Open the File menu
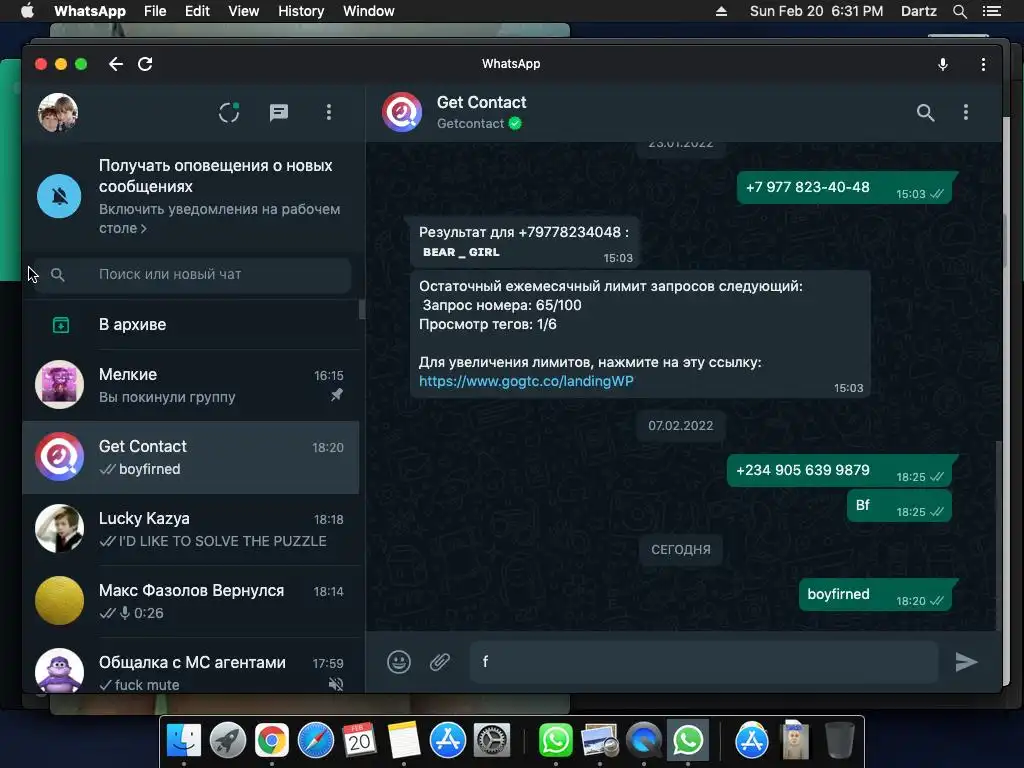 point(155,11)
